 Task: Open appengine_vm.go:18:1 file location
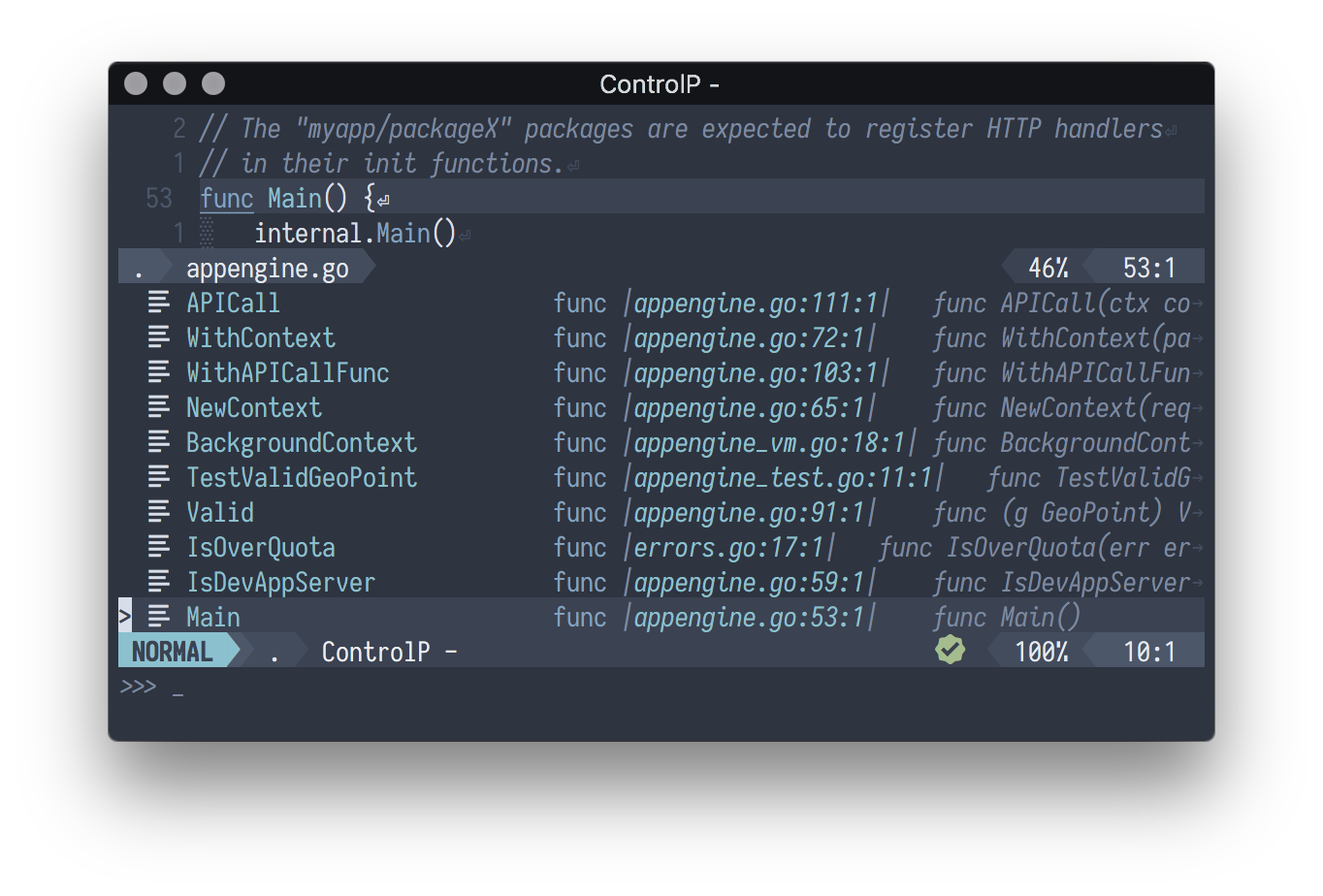[769, 442]
